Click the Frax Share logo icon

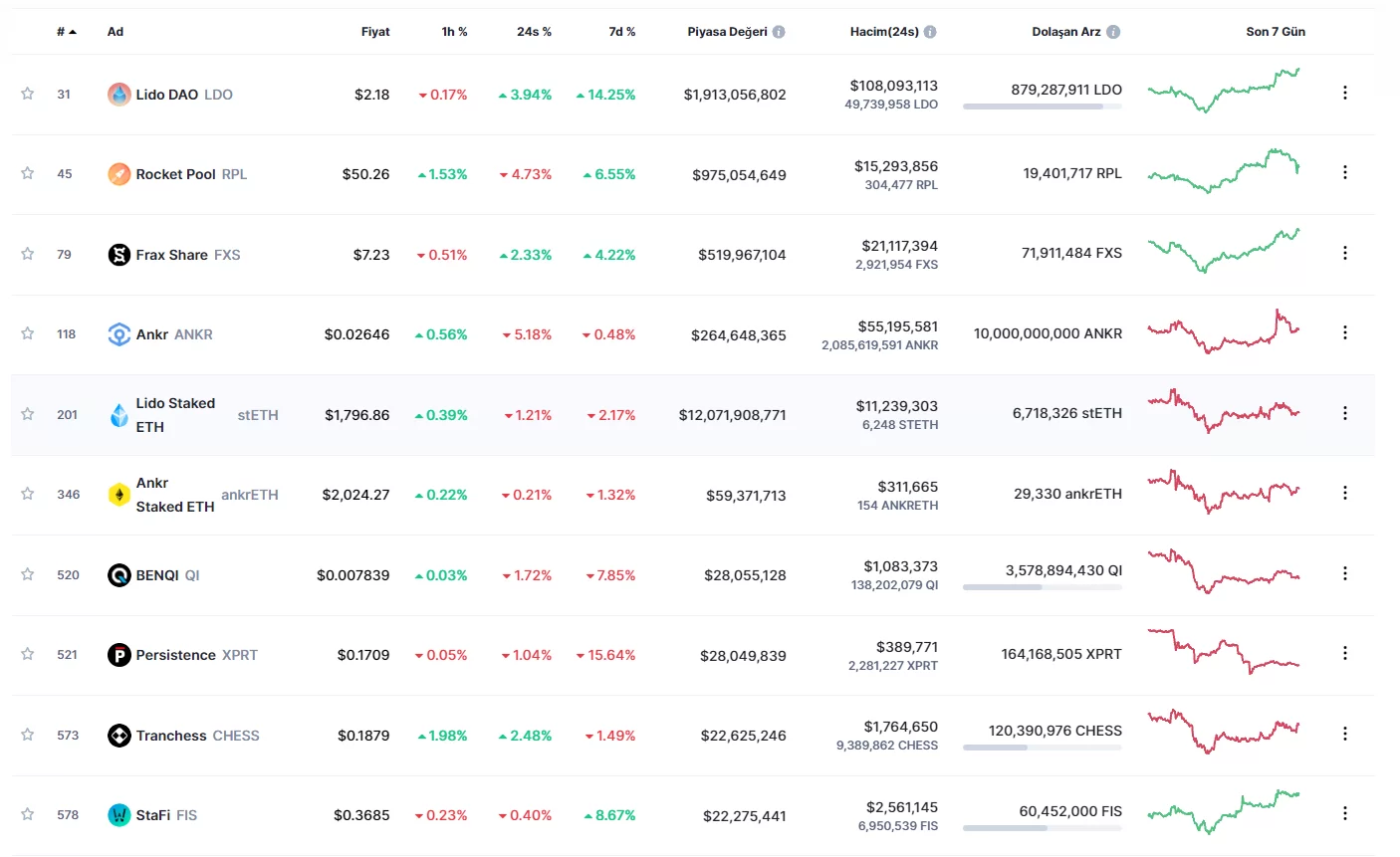(118, 255)
